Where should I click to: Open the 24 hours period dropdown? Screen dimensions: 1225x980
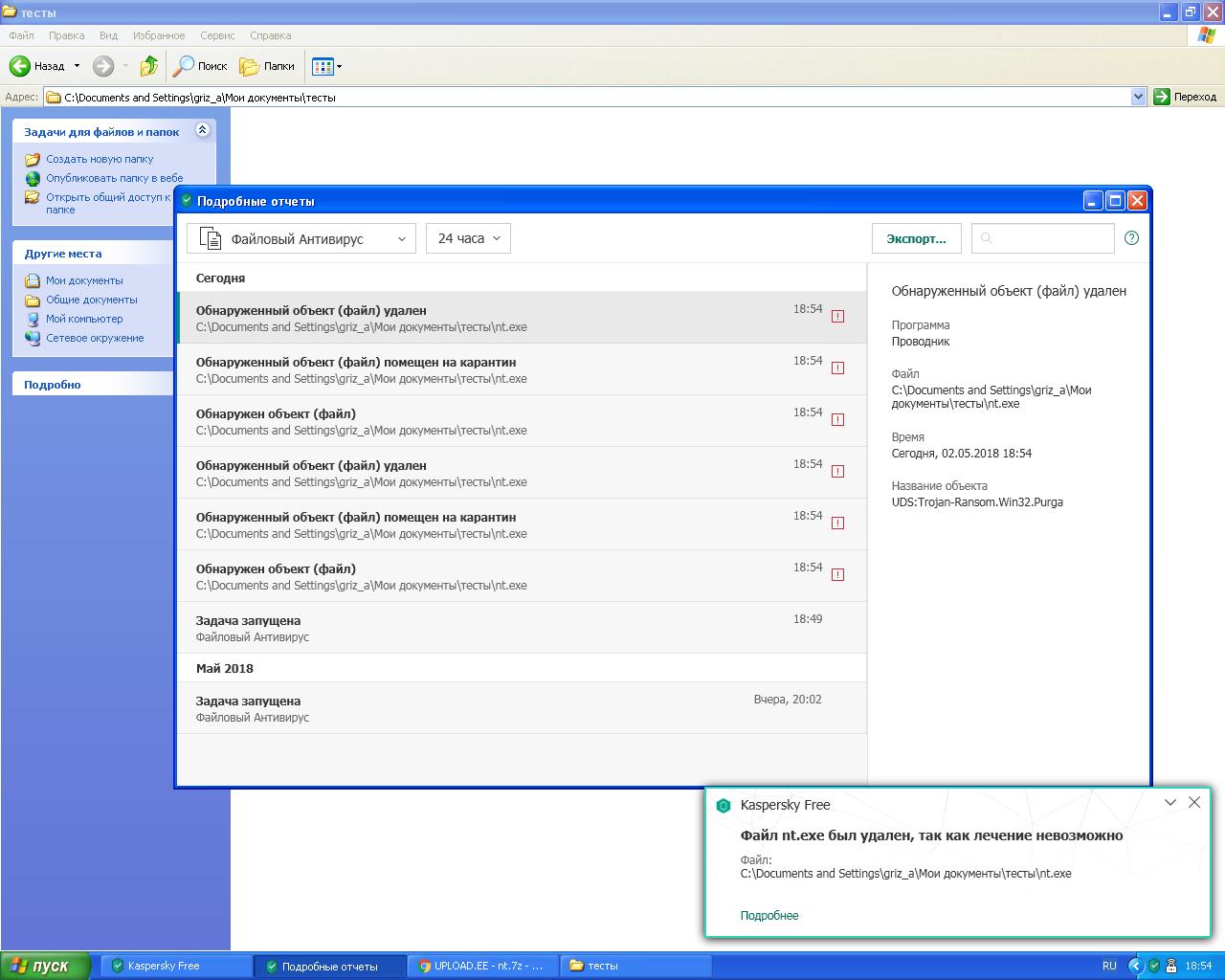(x=468, y=238)
